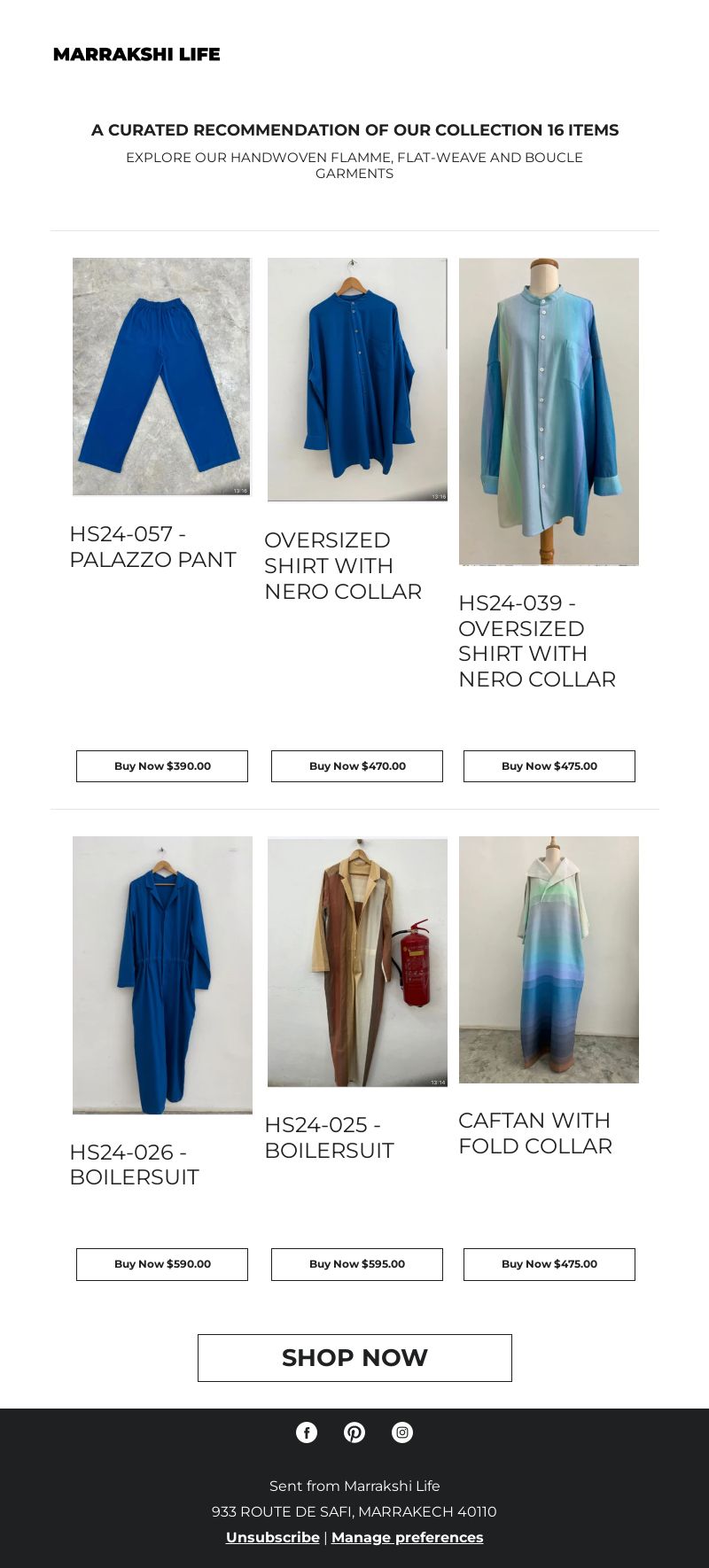
Task: Click the Unsubscribe link
Action: [273, 1537]
